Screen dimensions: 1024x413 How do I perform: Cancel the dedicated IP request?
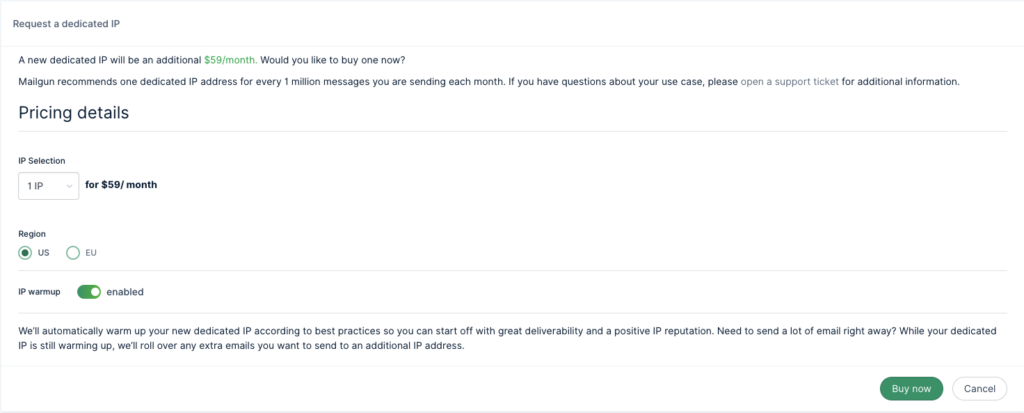979,389
